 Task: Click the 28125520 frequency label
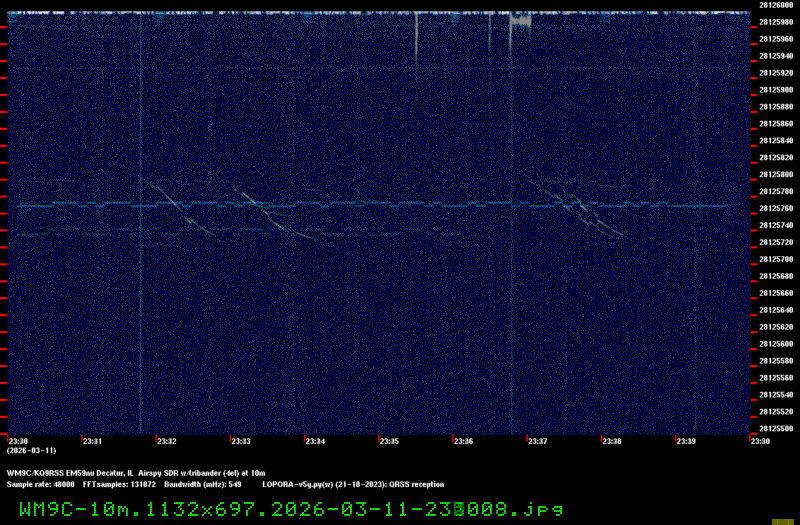click(x=776, y=411)
